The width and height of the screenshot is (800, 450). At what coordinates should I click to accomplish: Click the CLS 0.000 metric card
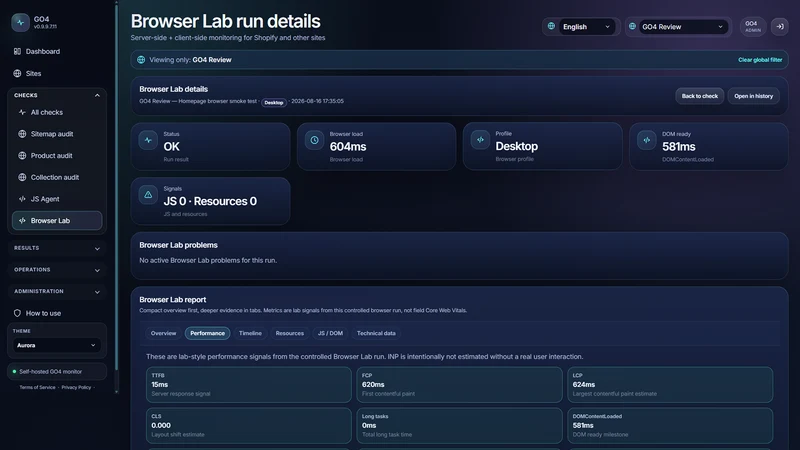tap(248, 426)
